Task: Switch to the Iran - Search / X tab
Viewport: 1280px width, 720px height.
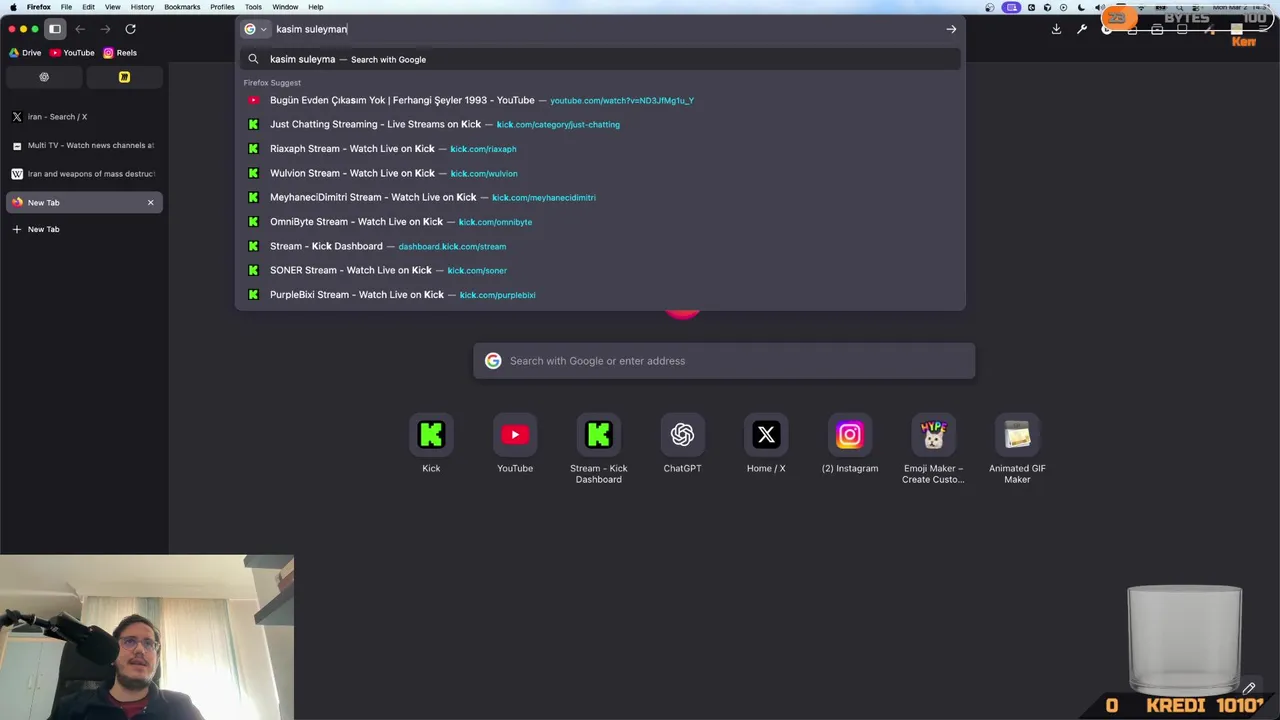Action: pos(84,117)
